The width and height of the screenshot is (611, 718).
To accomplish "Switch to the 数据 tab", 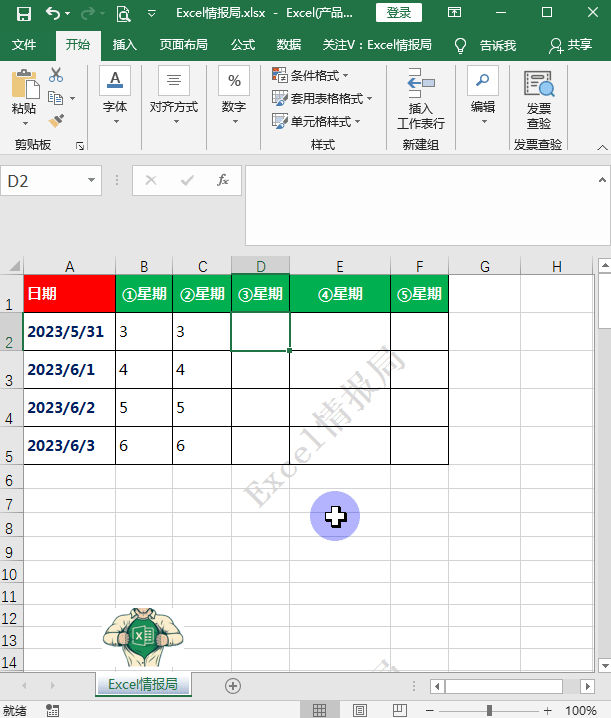I will (289, 45).
